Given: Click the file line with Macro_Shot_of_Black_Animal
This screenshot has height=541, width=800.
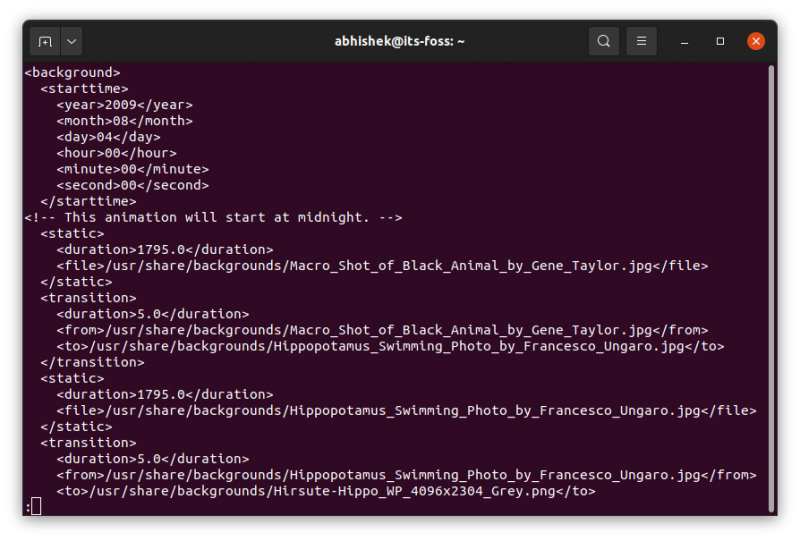Looking at the screenshot, I should 382,265.
